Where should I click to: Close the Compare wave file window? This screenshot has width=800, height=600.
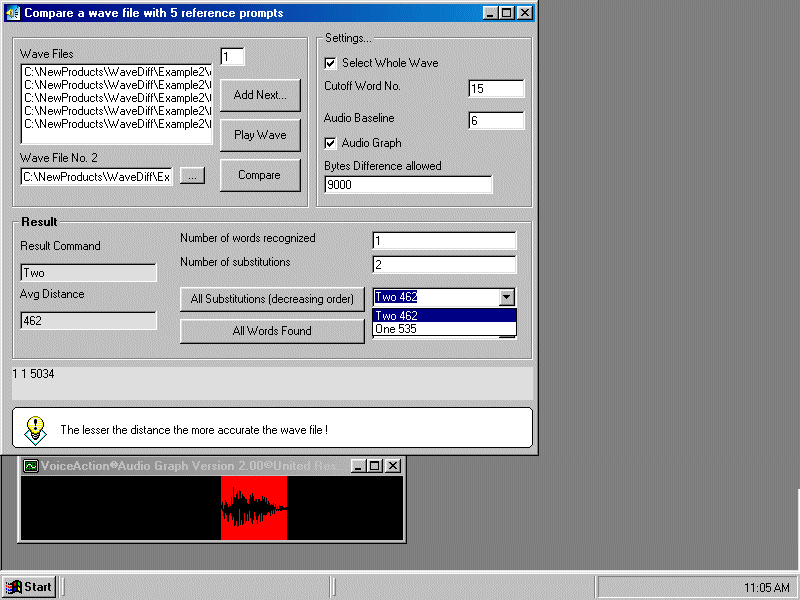coord(524,13)
